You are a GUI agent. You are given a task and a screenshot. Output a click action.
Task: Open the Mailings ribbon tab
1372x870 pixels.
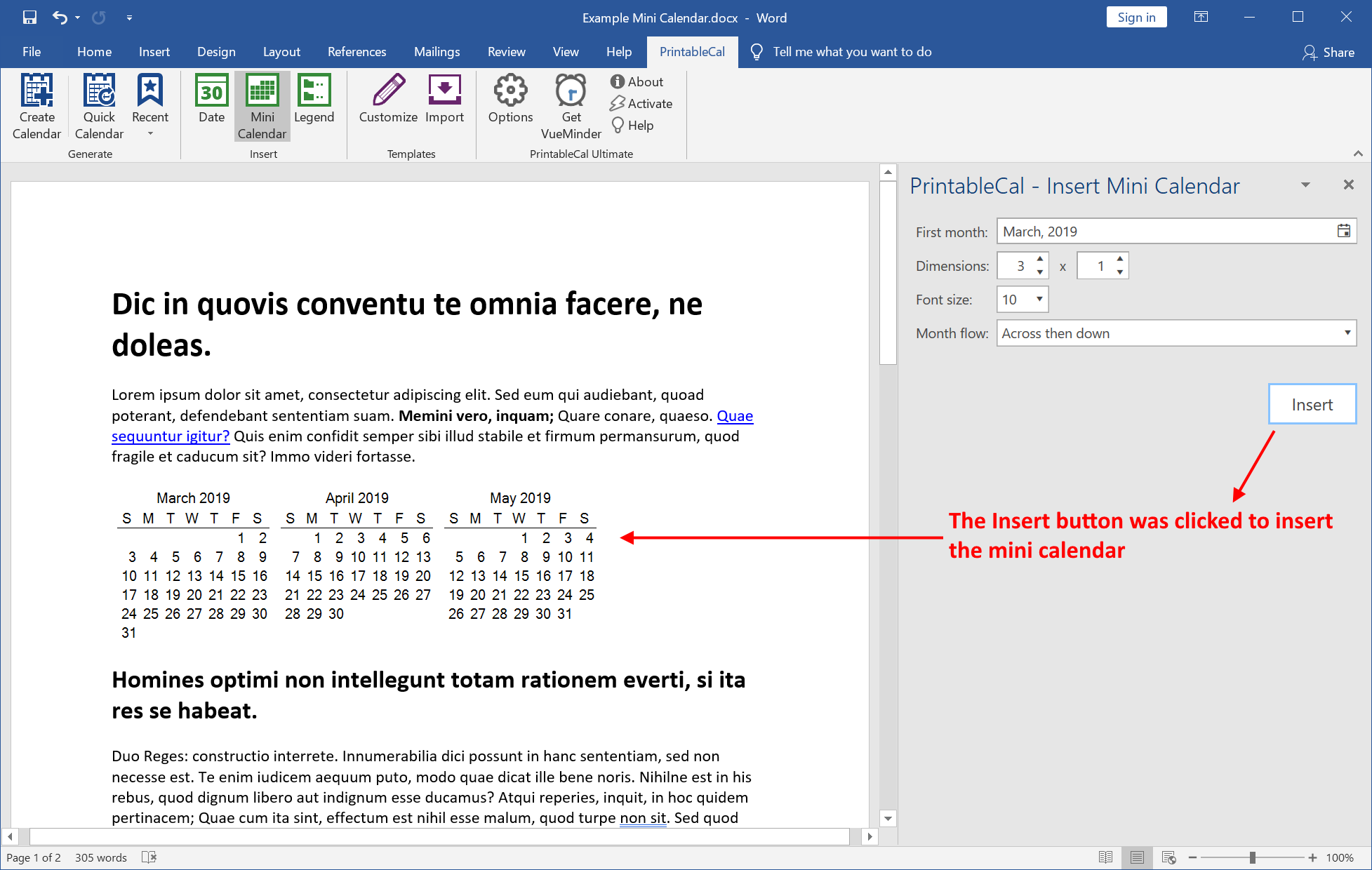coord(437,52)
